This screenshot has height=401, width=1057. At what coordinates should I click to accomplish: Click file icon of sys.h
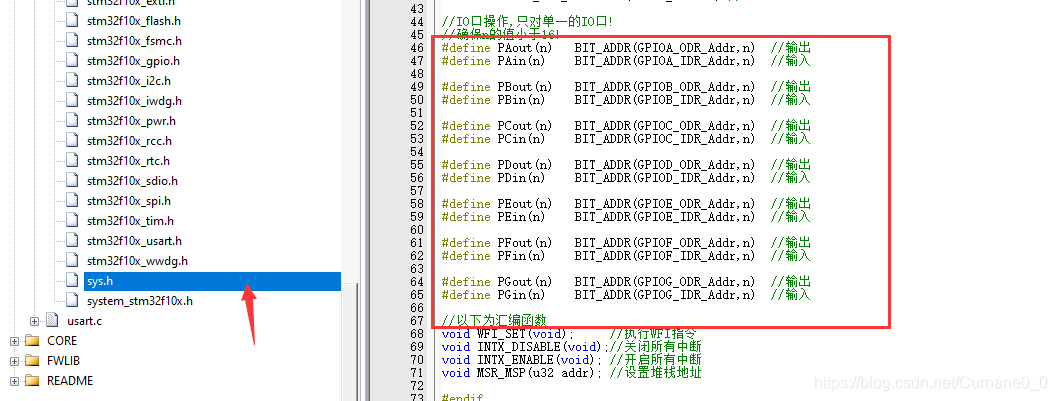[x=72, y=280]
